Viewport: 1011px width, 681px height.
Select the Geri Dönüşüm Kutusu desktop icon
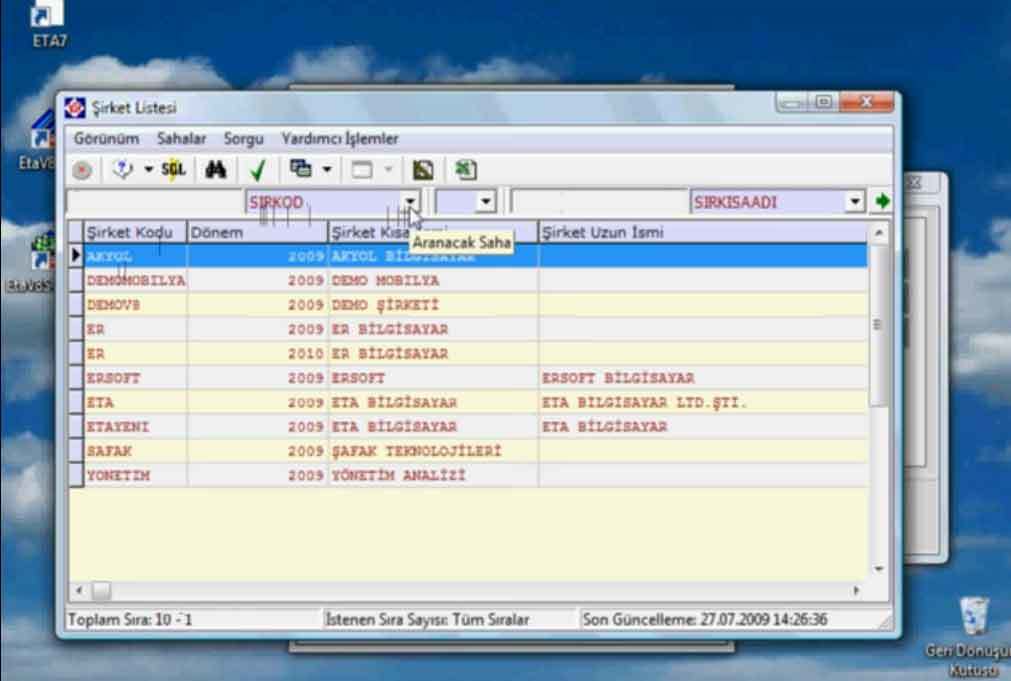coord(973,637)
